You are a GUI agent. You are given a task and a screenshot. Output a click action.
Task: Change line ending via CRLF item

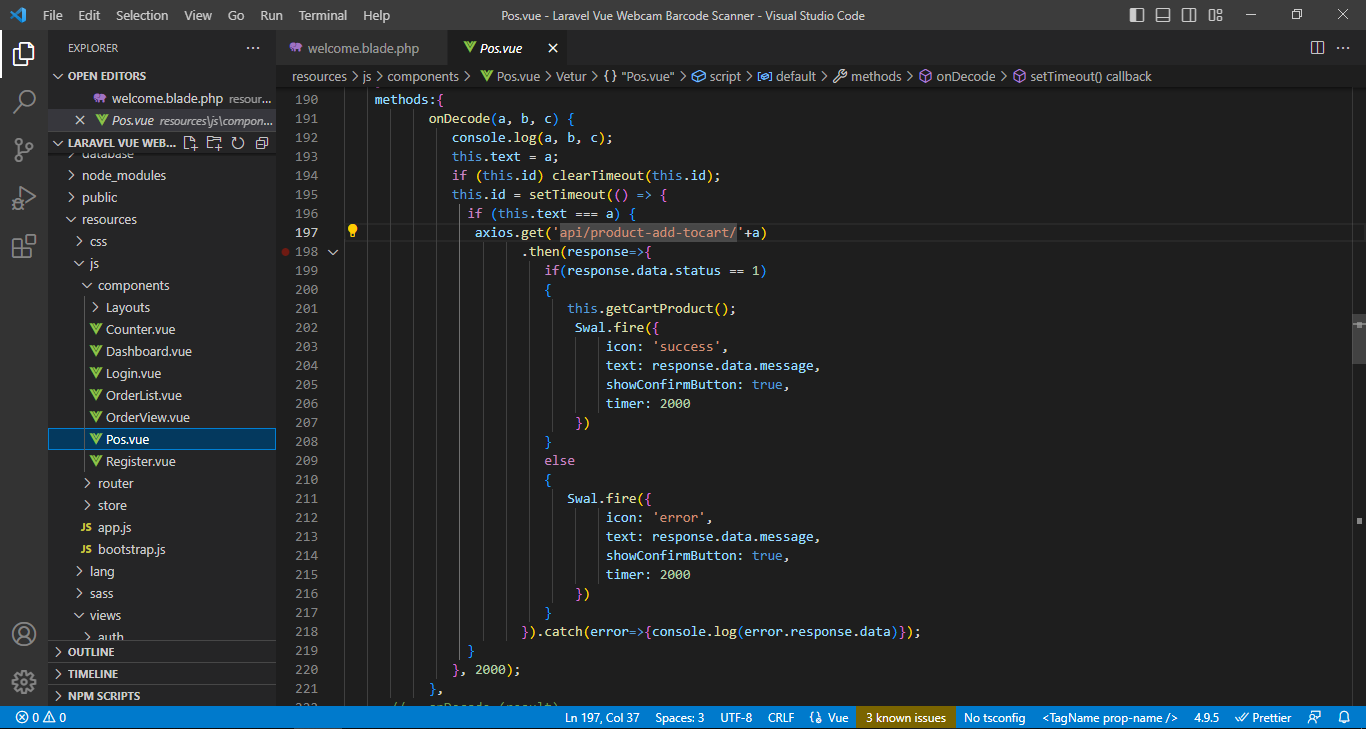781,717
